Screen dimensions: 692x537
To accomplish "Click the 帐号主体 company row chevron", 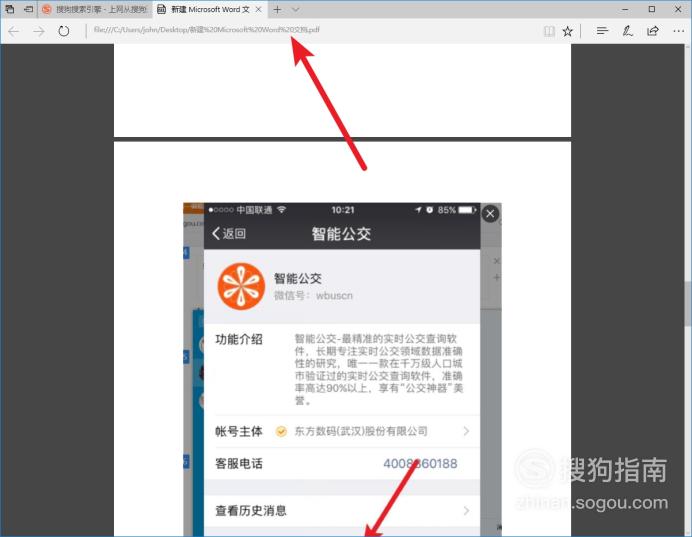I will pyautogui.click(x=466, y=431).
